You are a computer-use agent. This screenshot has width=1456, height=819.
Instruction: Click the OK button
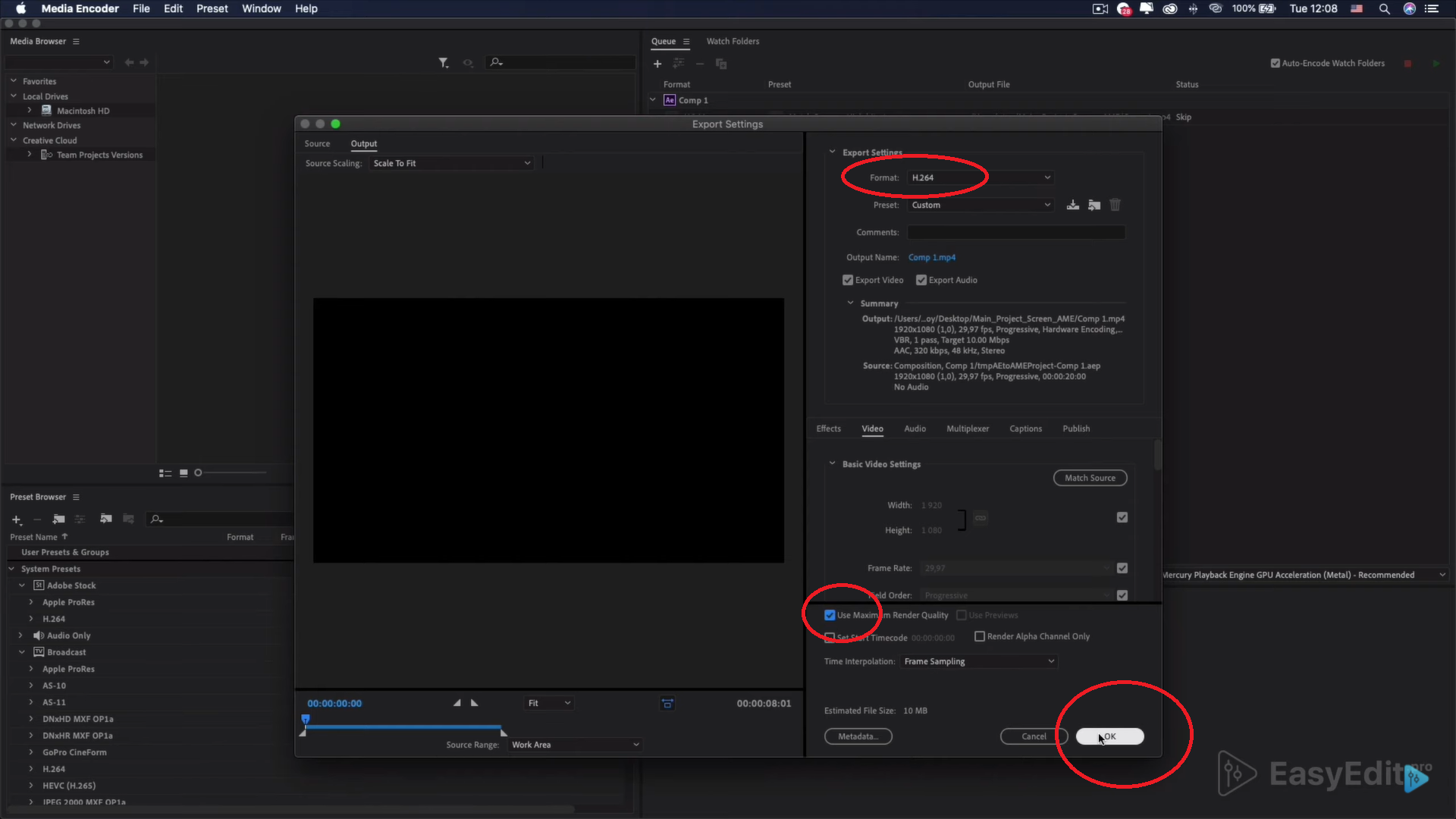click(x=1109, y=736)
